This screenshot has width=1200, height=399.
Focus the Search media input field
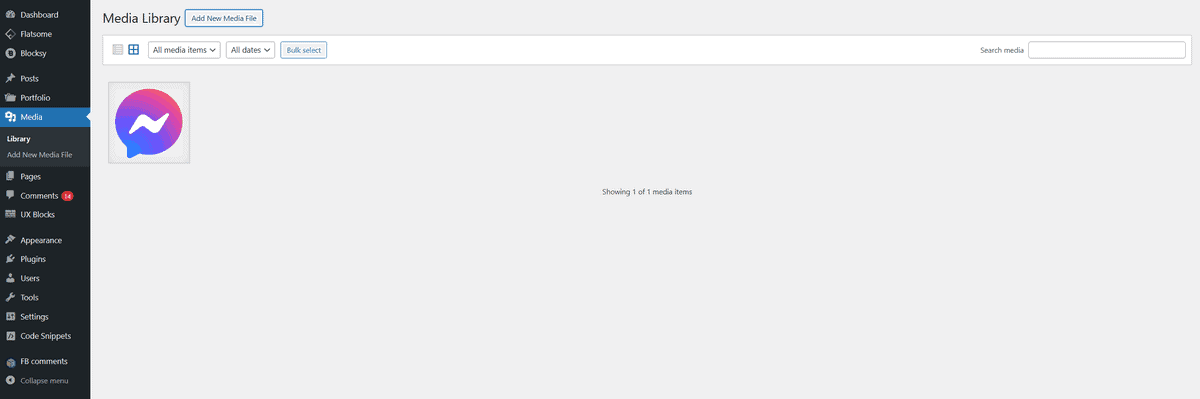(1107, 50)
